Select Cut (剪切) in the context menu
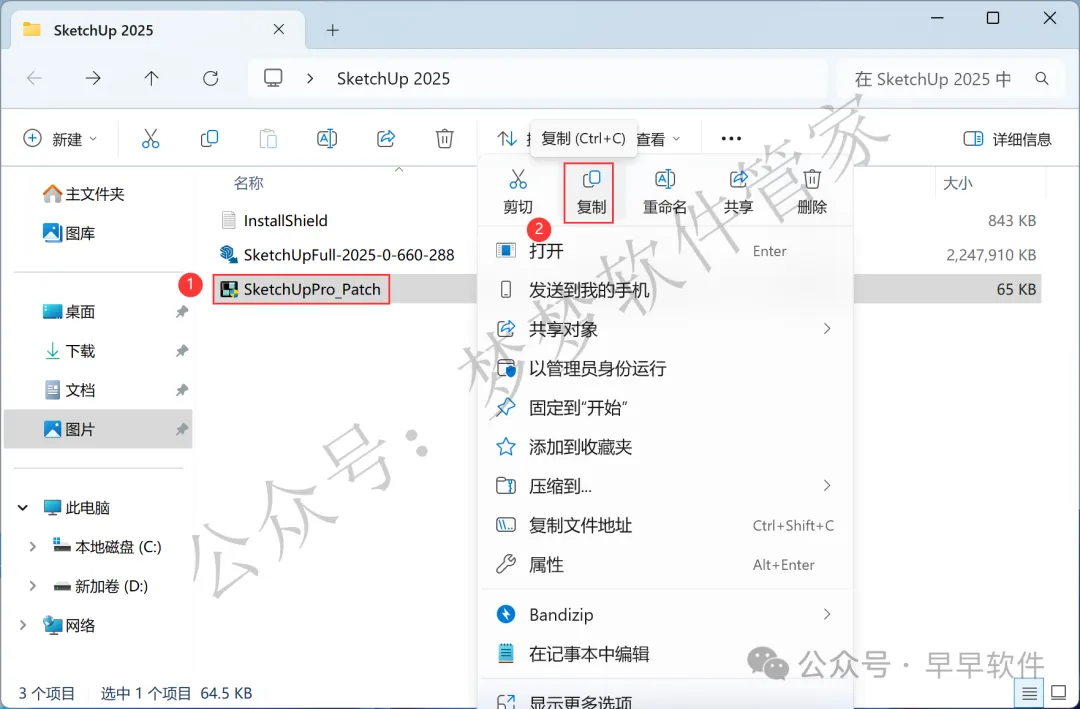 518,192
